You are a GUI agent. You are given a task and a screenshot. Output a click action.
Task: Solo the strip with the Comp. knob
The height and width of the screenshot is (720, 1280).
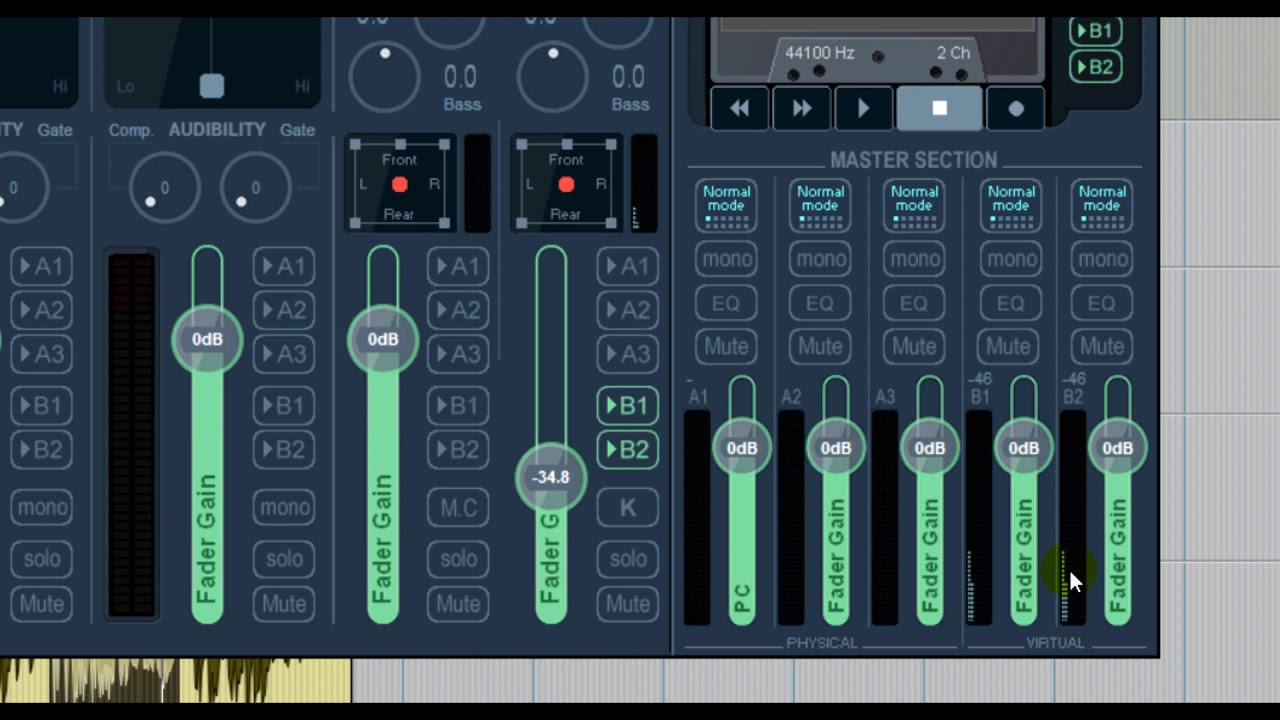click(284, 559)
